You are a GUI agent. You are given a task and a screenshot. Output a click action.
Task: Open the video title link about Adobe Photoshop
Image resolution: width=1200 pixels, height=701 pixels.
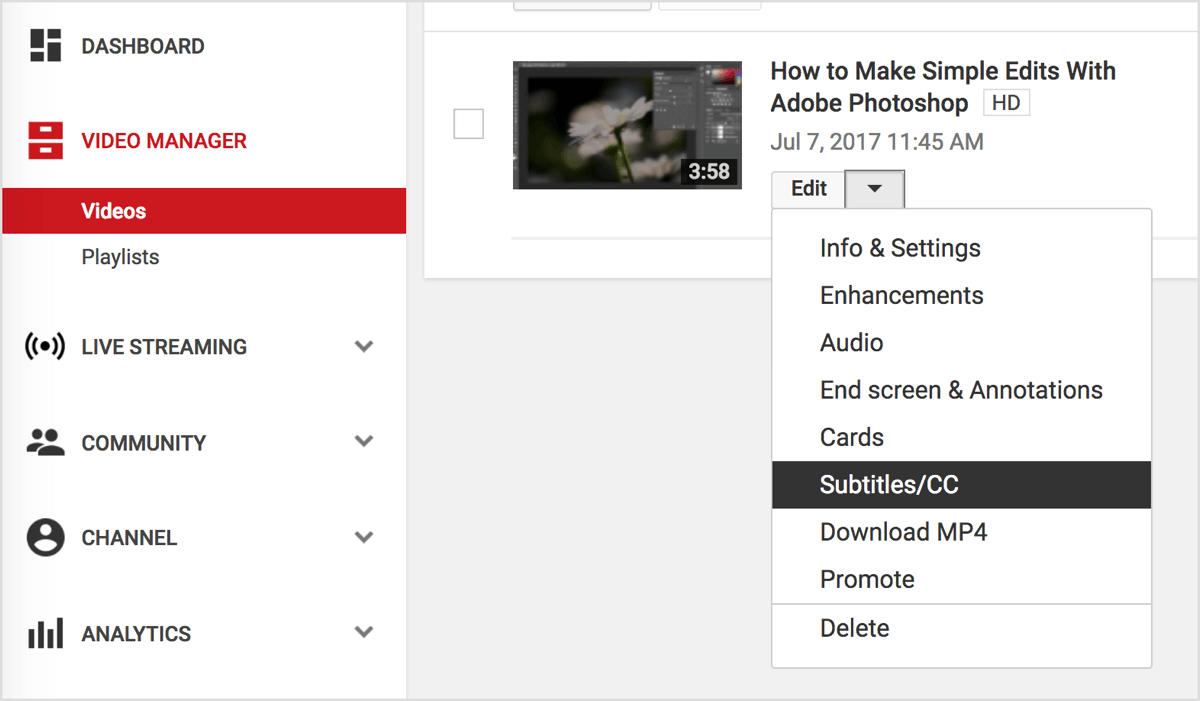(x=943, y=87)
